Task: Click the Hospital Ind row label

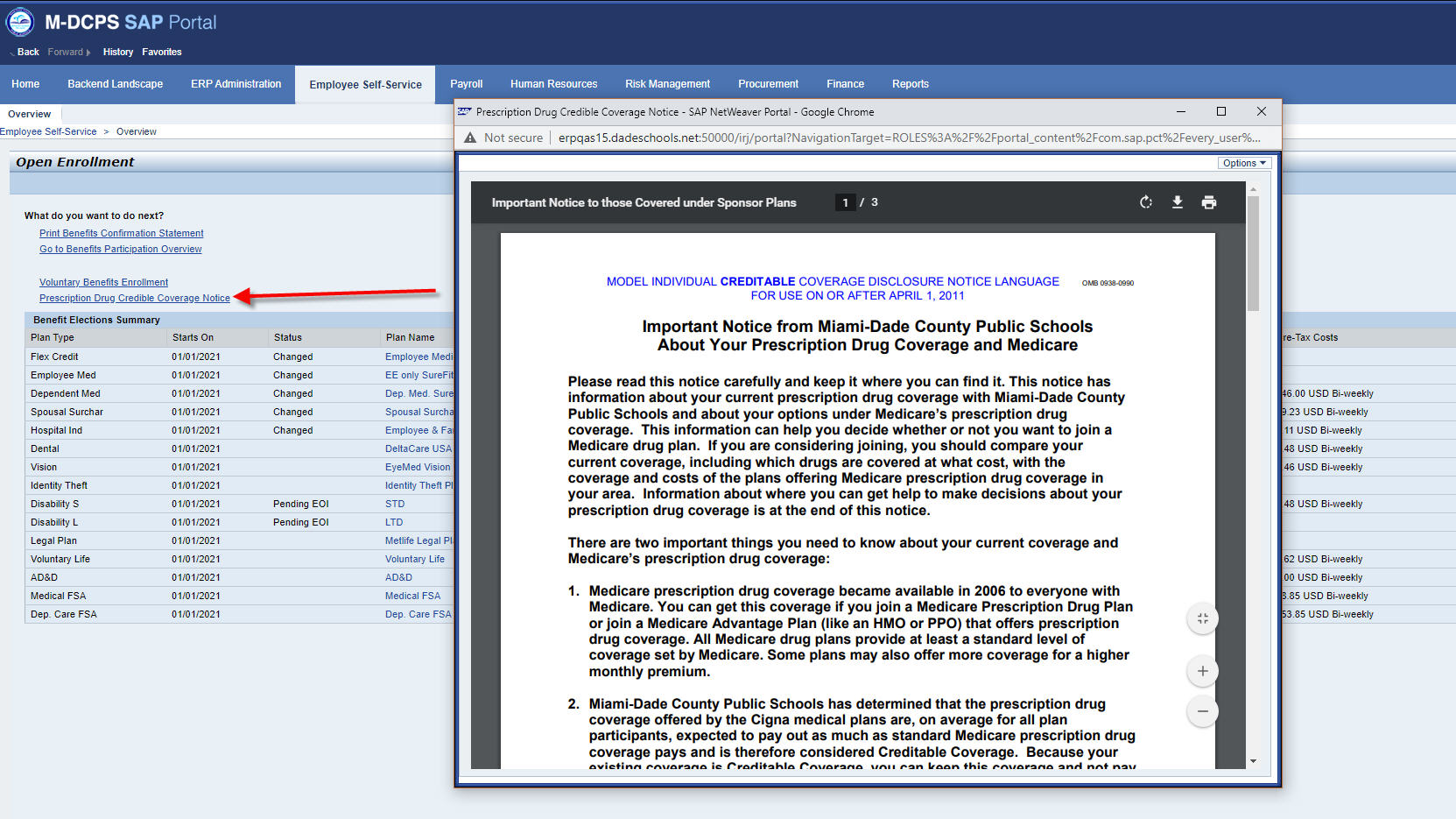Action: pos(56,430)
